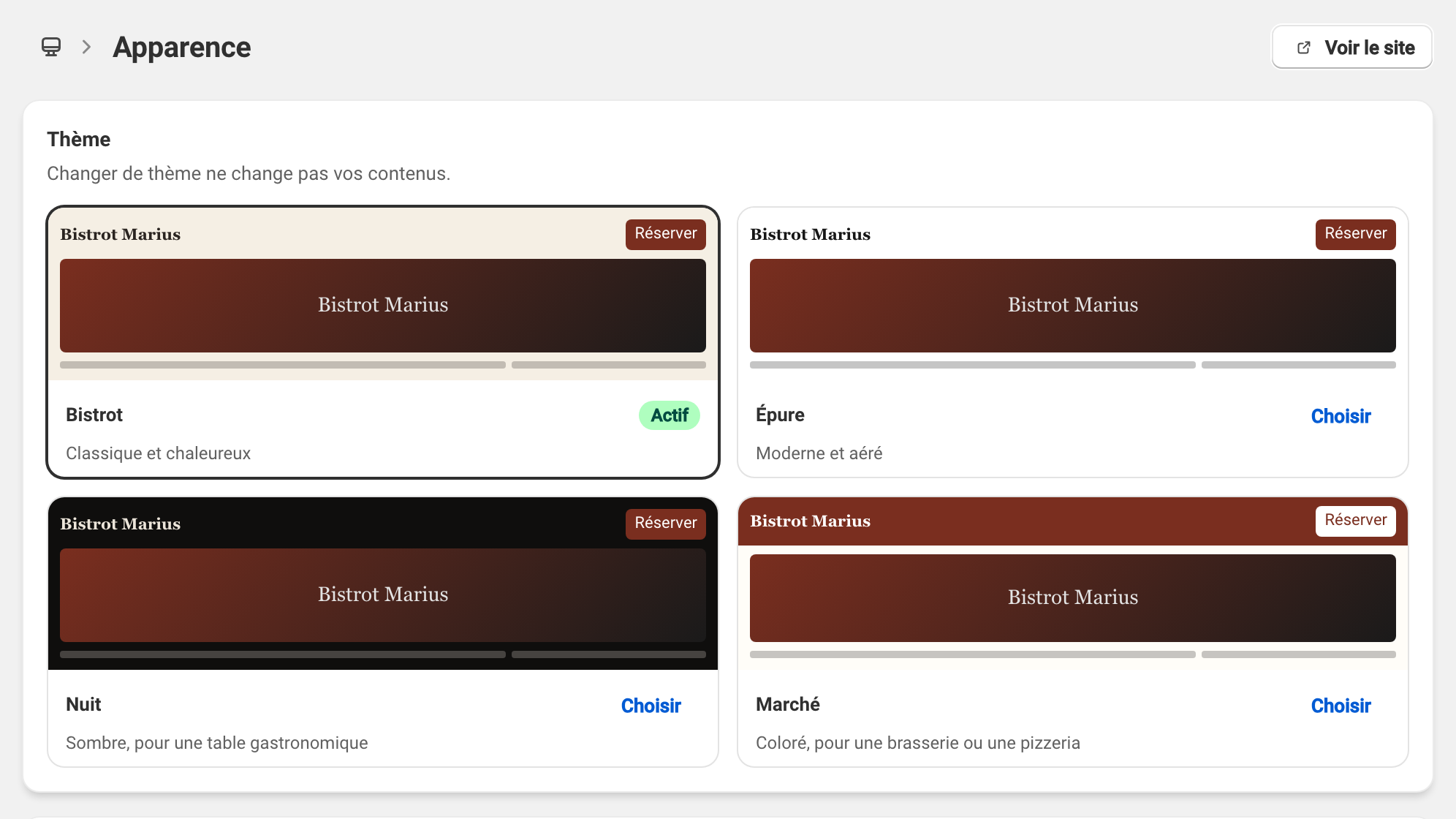Choose the Épure theme
The width and height of the screenshot is (1456, 819).
(x=1341, y=416)
